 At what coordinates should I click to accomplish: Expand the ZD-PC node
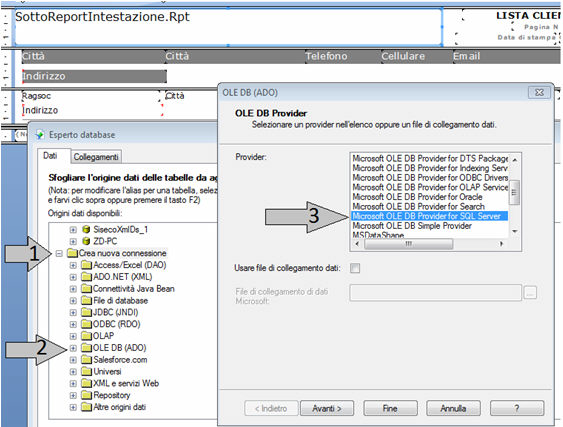73,241
